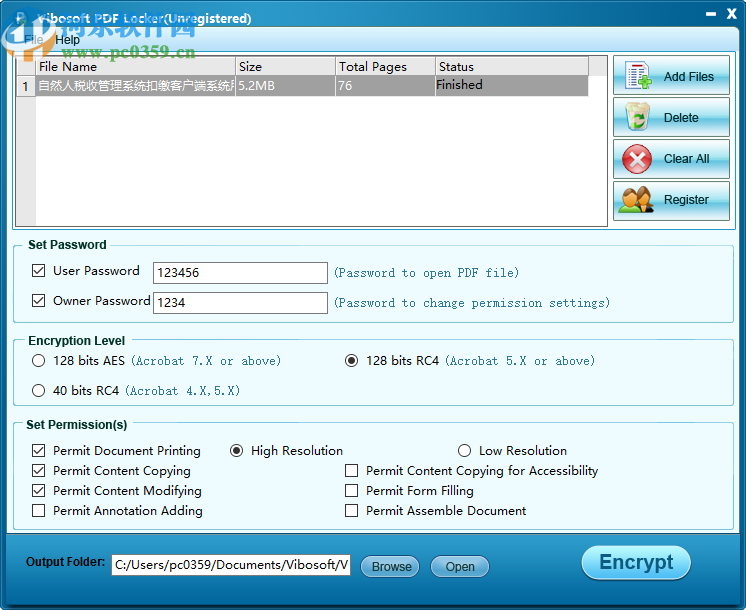Click the Clear All button label

click(x=686, y=158)
